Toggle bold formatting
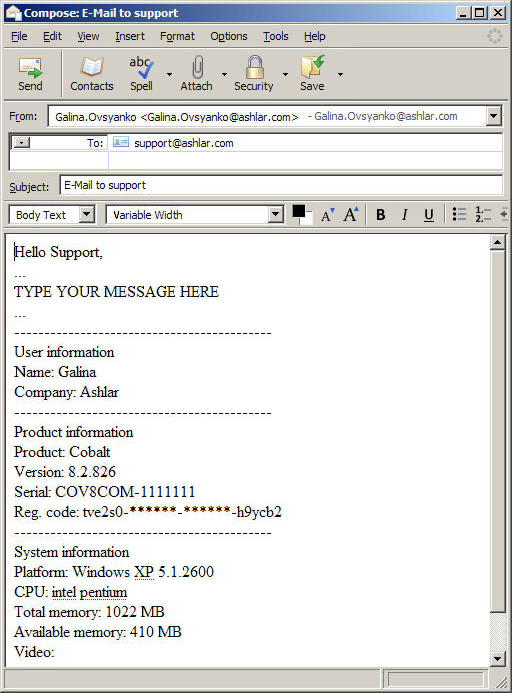Screen dimensions: 512x693 [x=381, y=215]
